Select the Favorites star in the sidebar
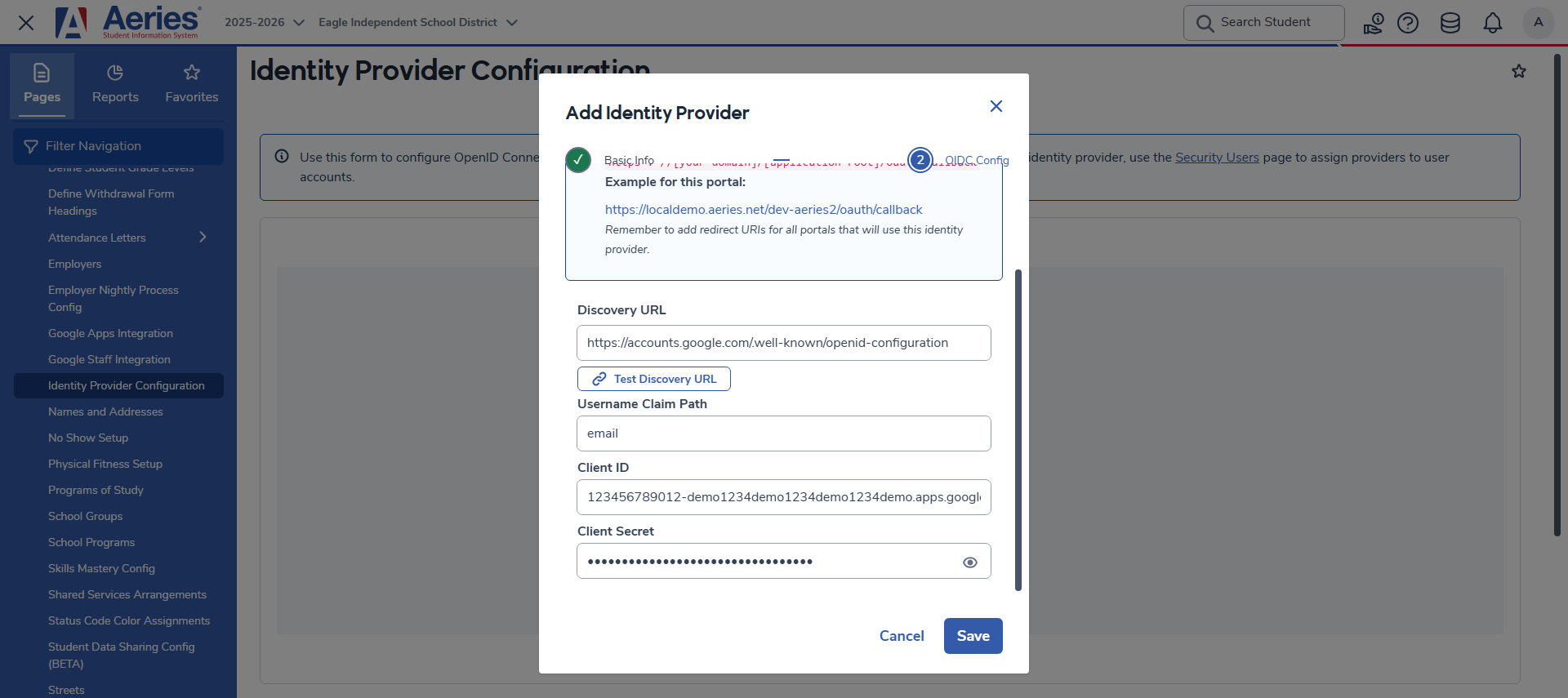This screenshot has width=1568, height=698. point(191,84)
